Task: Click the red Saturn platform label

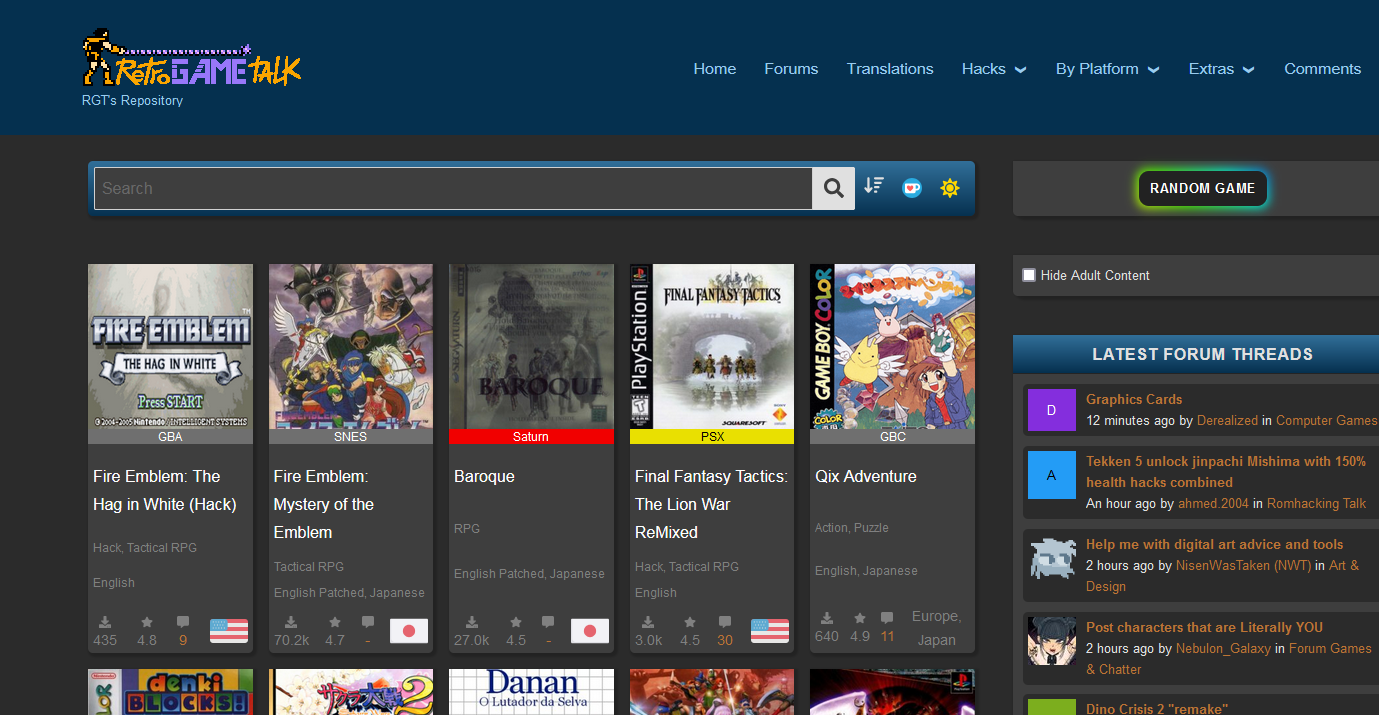Action: [531, 437]
